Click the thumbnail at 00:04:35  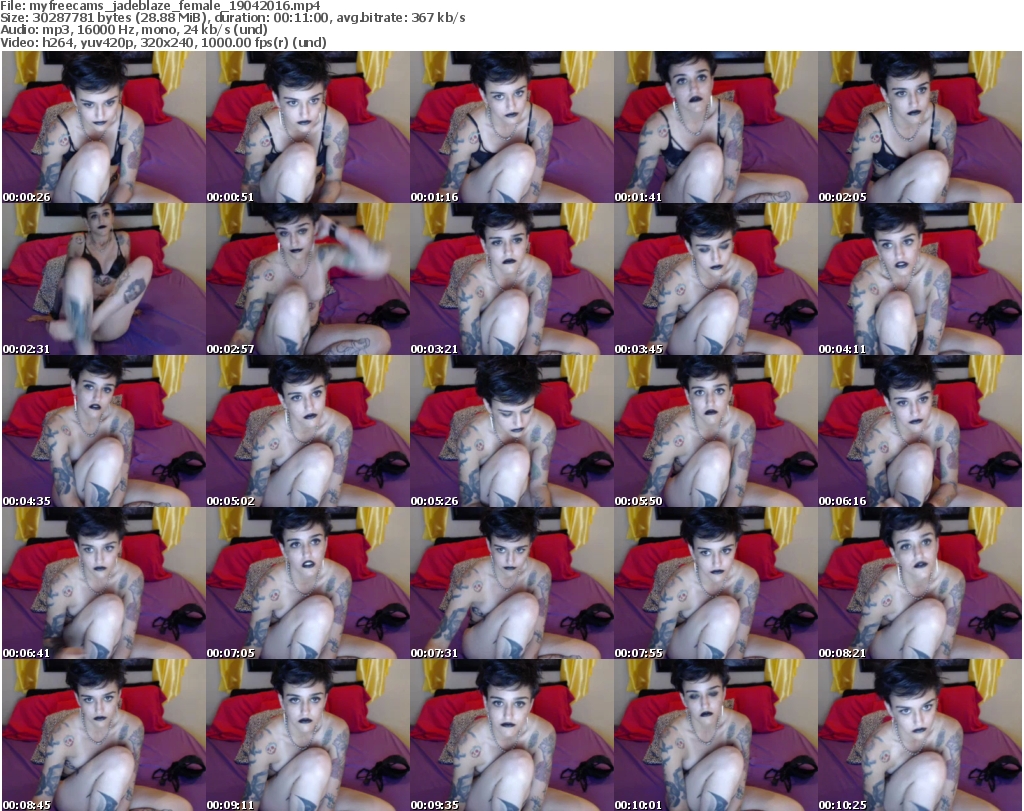point(104,432)
